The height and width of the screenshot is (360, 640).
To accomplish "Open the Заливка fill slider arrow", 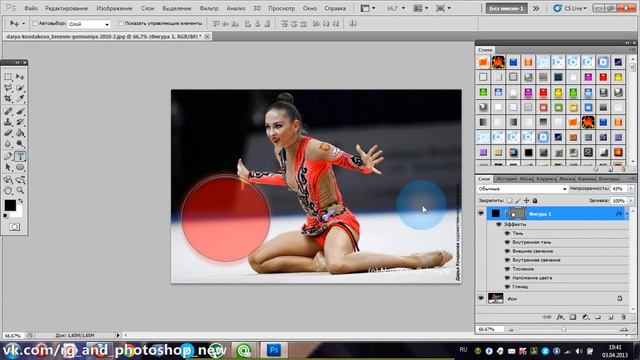I will click(631, 201).
